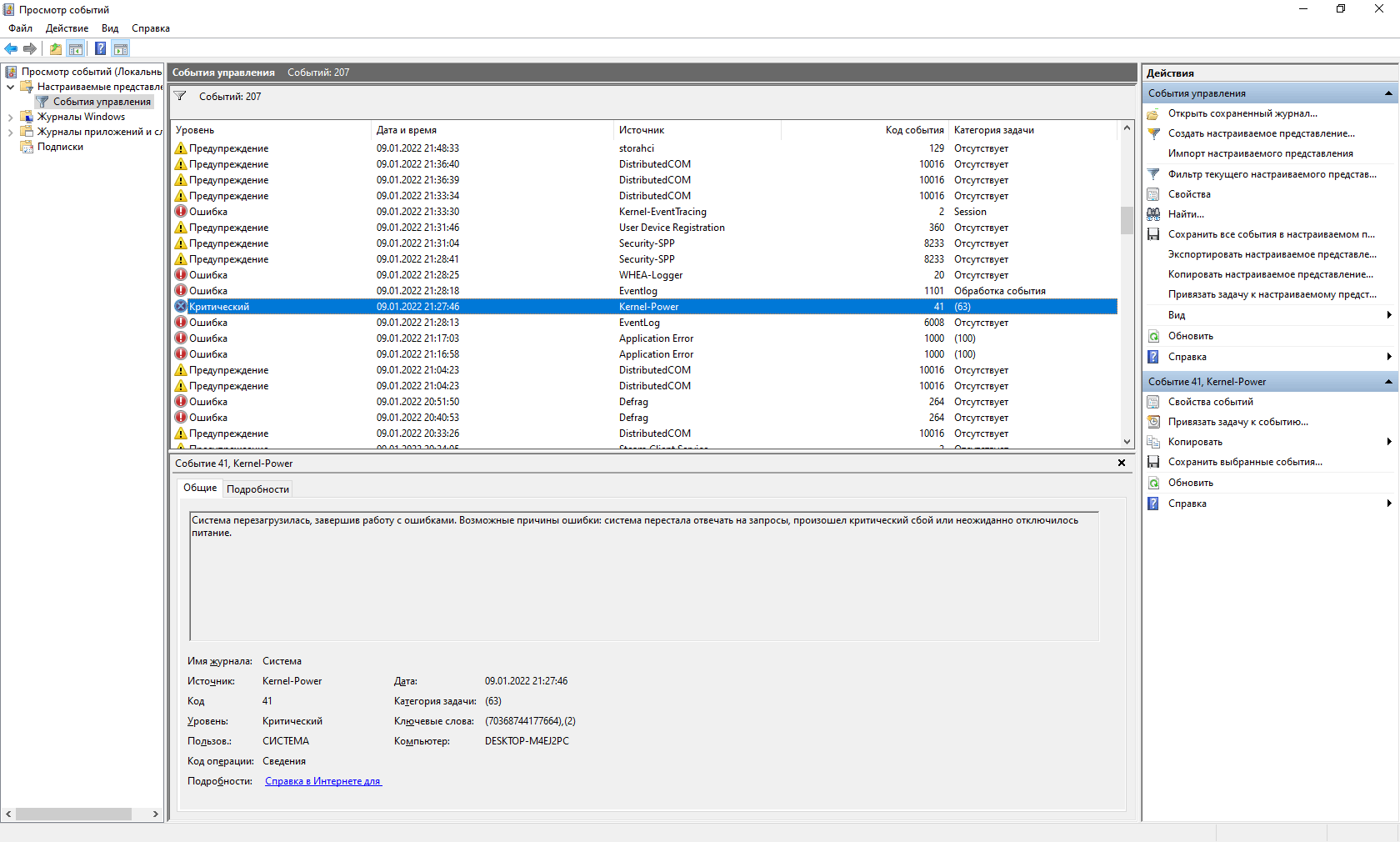Click Привязать задачу к настраиваемому представлению action

tap(1272, 294)
